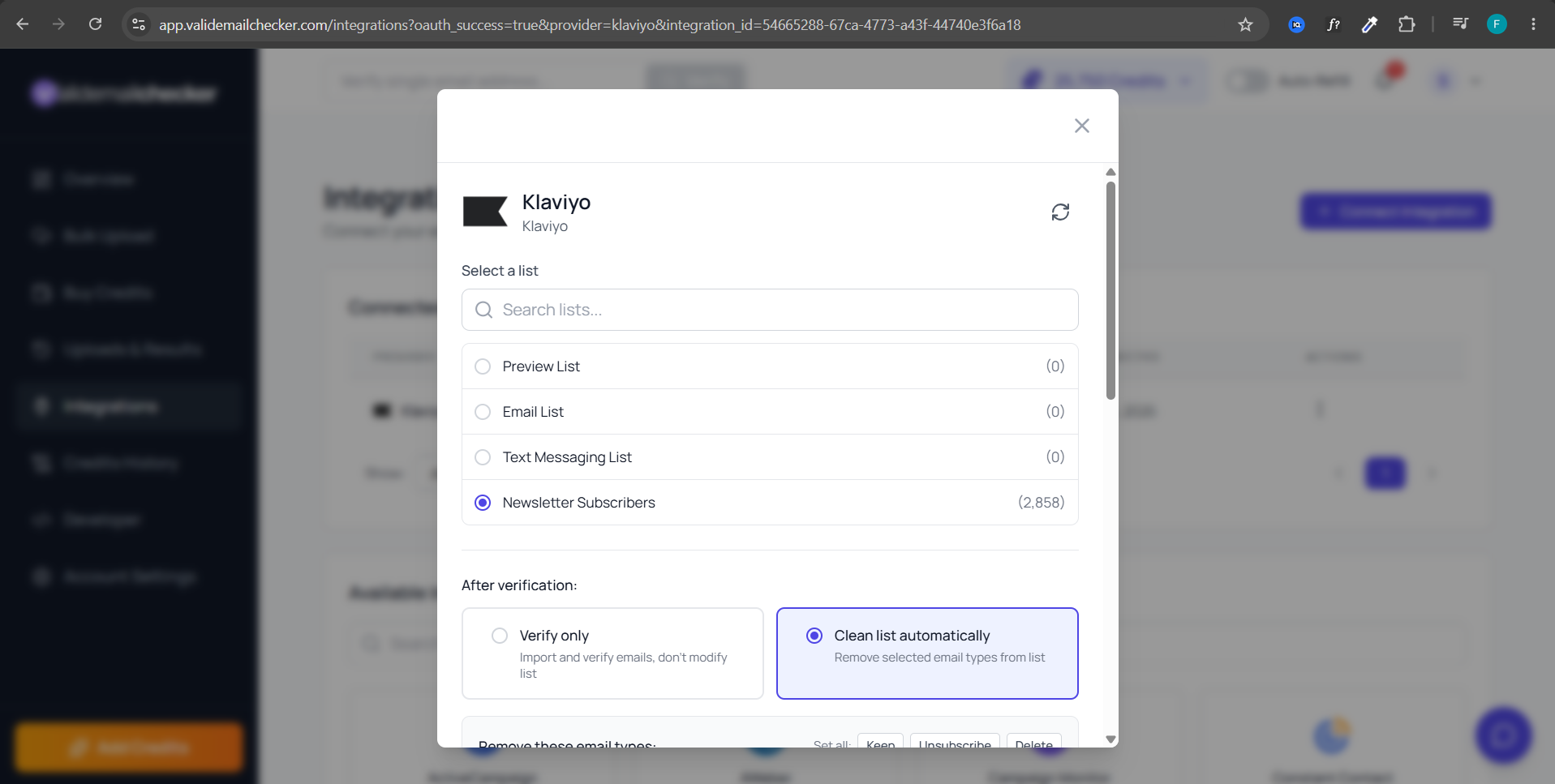The image size is (1555, 784).
Task: Bookmark this page with the star icon
Action: click(x=1245, y=25)
